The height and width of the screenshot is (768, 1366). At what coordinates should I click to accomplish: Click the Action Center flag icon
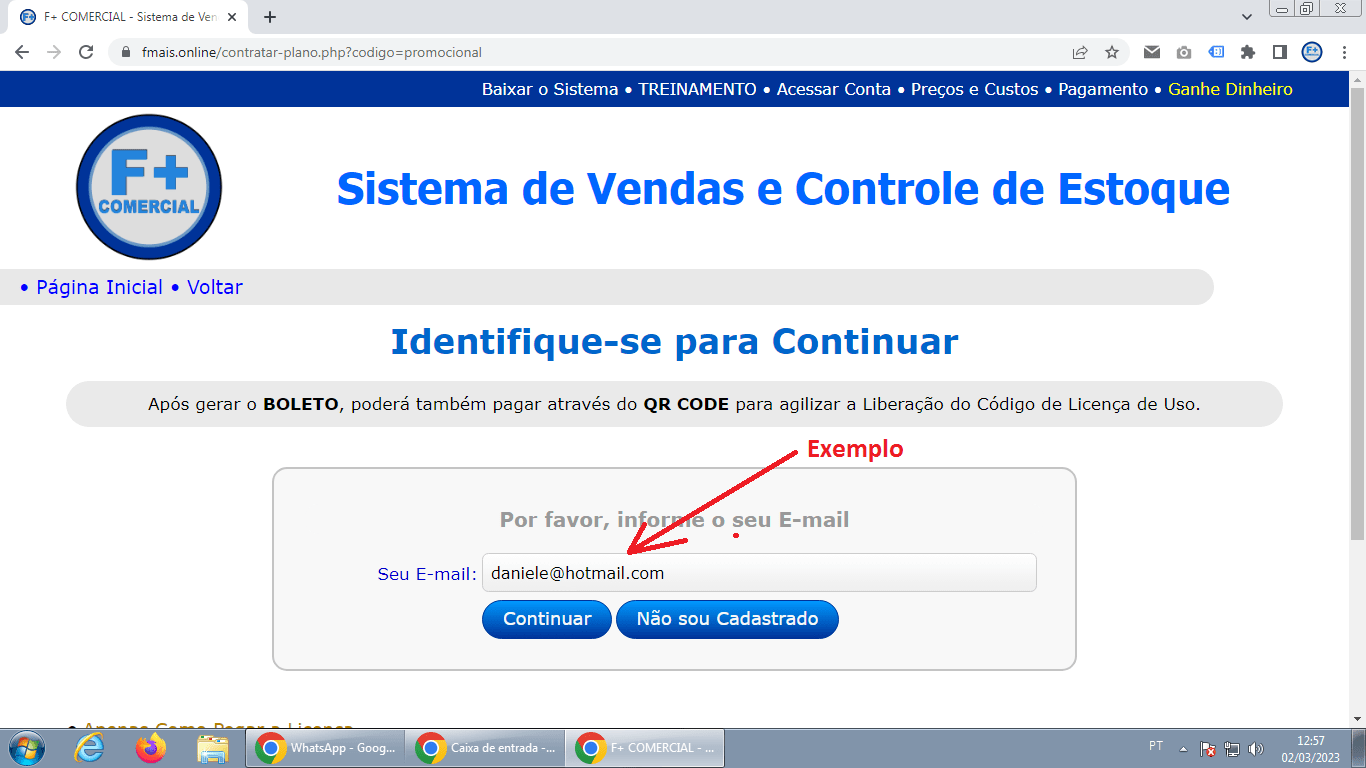pyautogui.click(x=1208, y=748)
